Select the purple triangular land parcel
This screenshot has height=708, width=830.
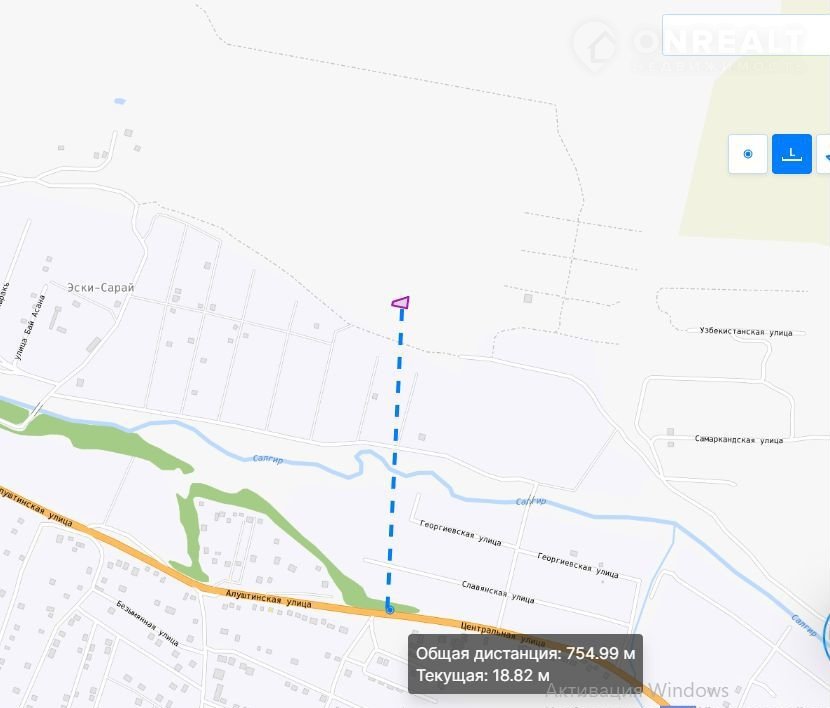pos(402,302)
